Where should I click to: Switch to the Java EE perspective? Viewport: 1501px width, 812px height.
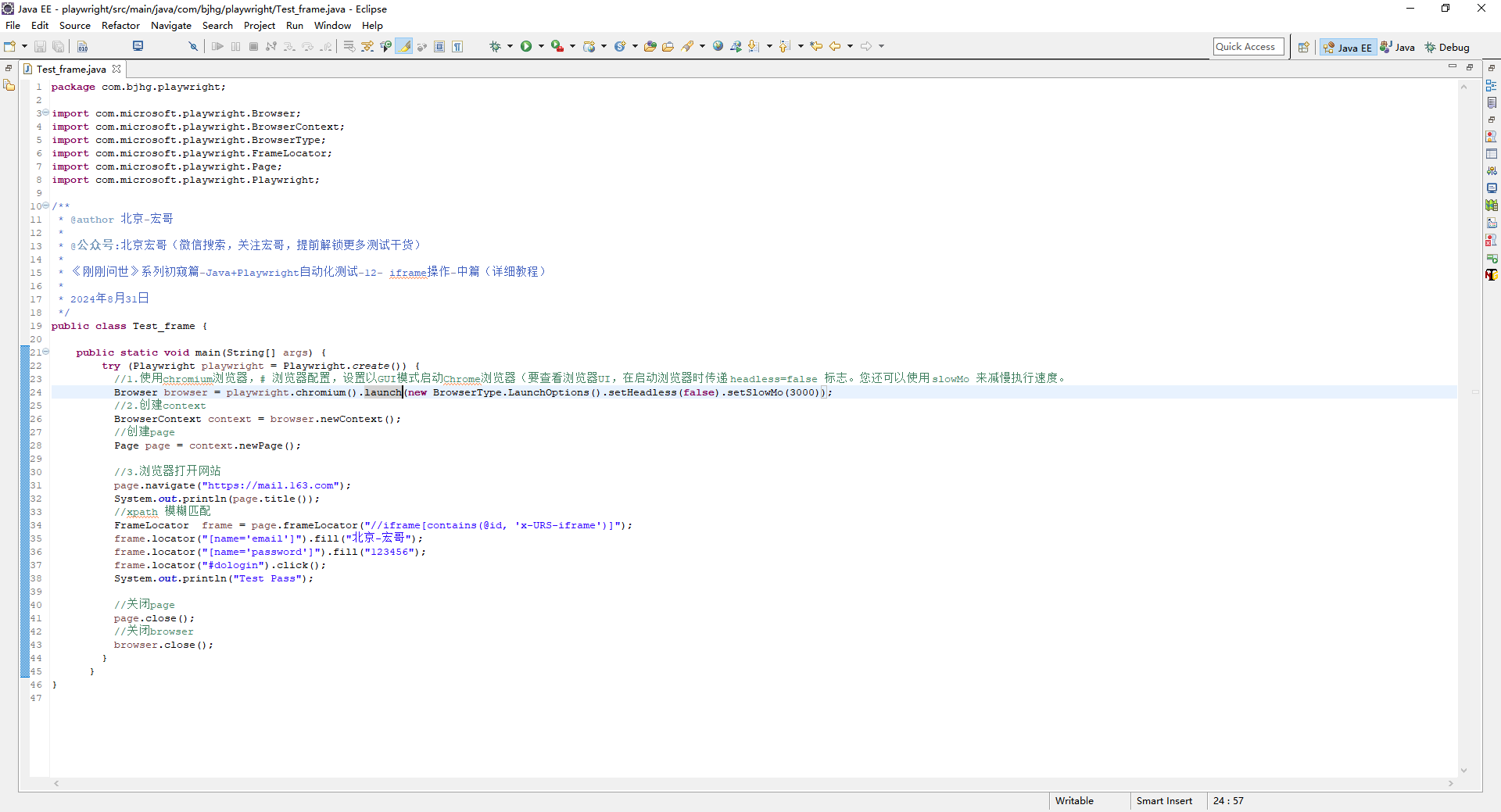(1347, 48)
